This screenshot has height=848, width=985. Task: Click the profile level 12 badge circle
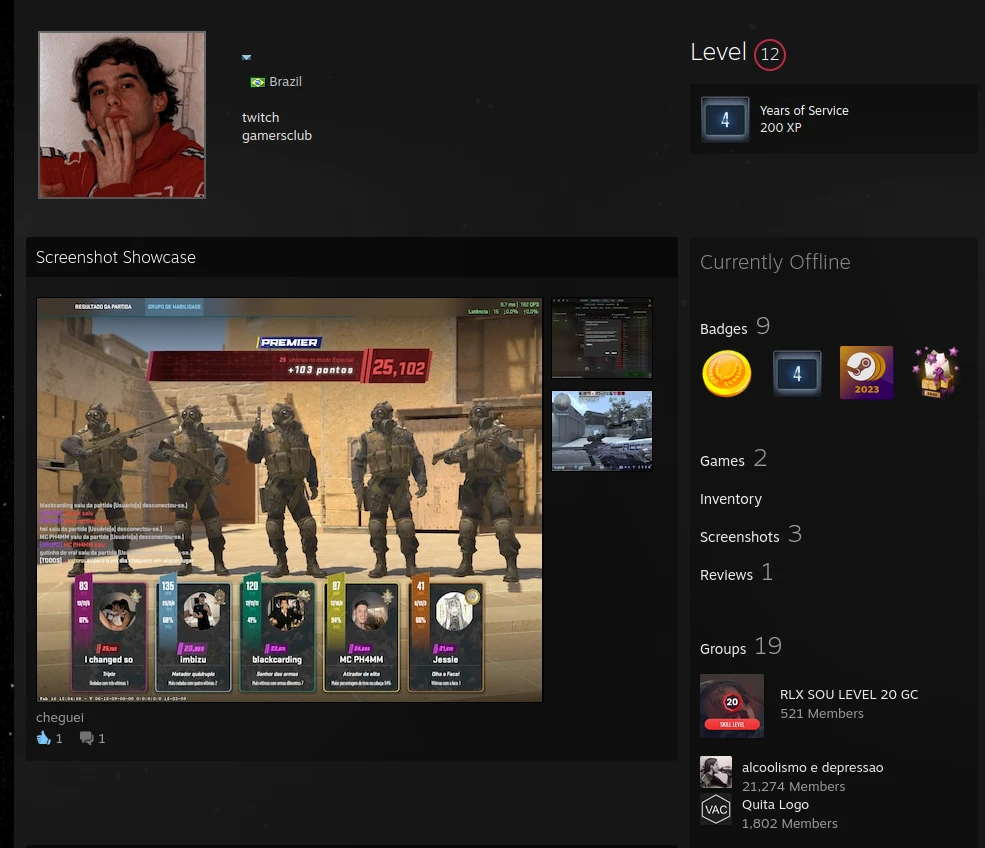pyautogui.click(x=769, y=55)
